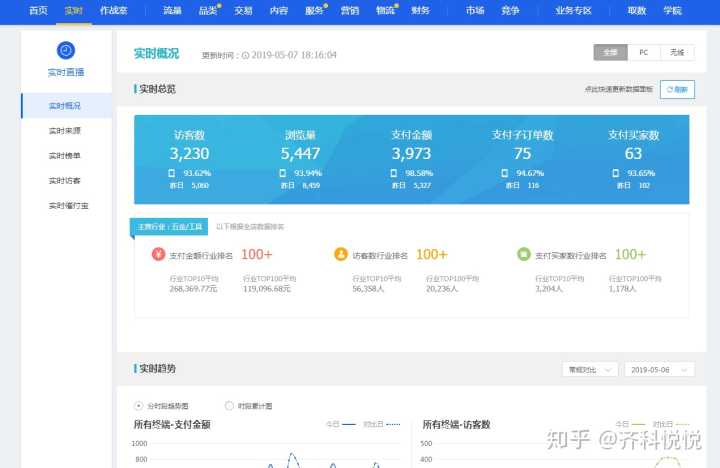
Task: Click the 支付买家数 value 63
Action: click(x=633, y=153)
